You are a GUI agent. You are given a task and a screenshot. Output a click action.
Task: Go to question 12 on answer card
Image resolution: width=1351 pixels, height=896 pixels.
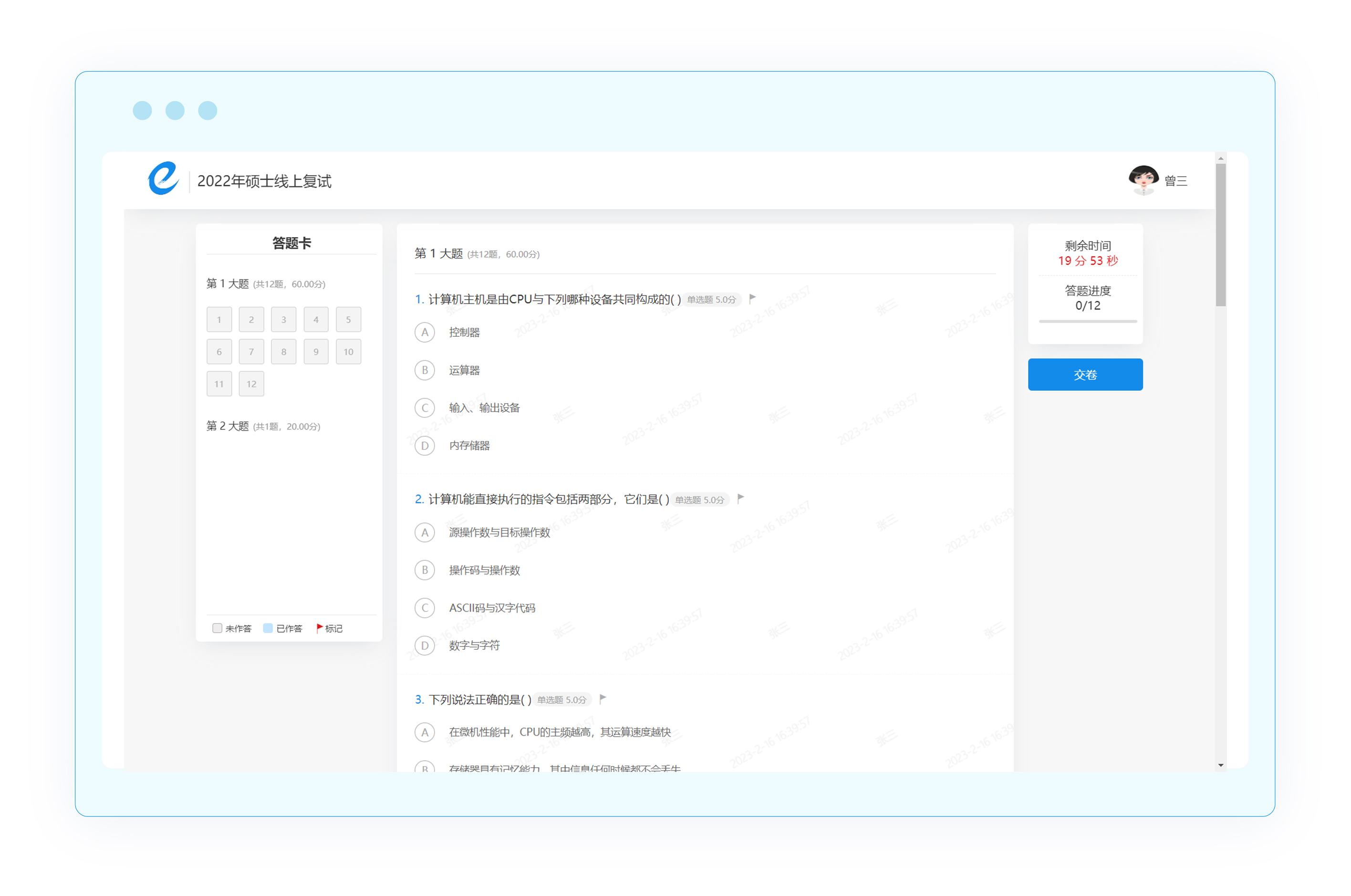251,384
